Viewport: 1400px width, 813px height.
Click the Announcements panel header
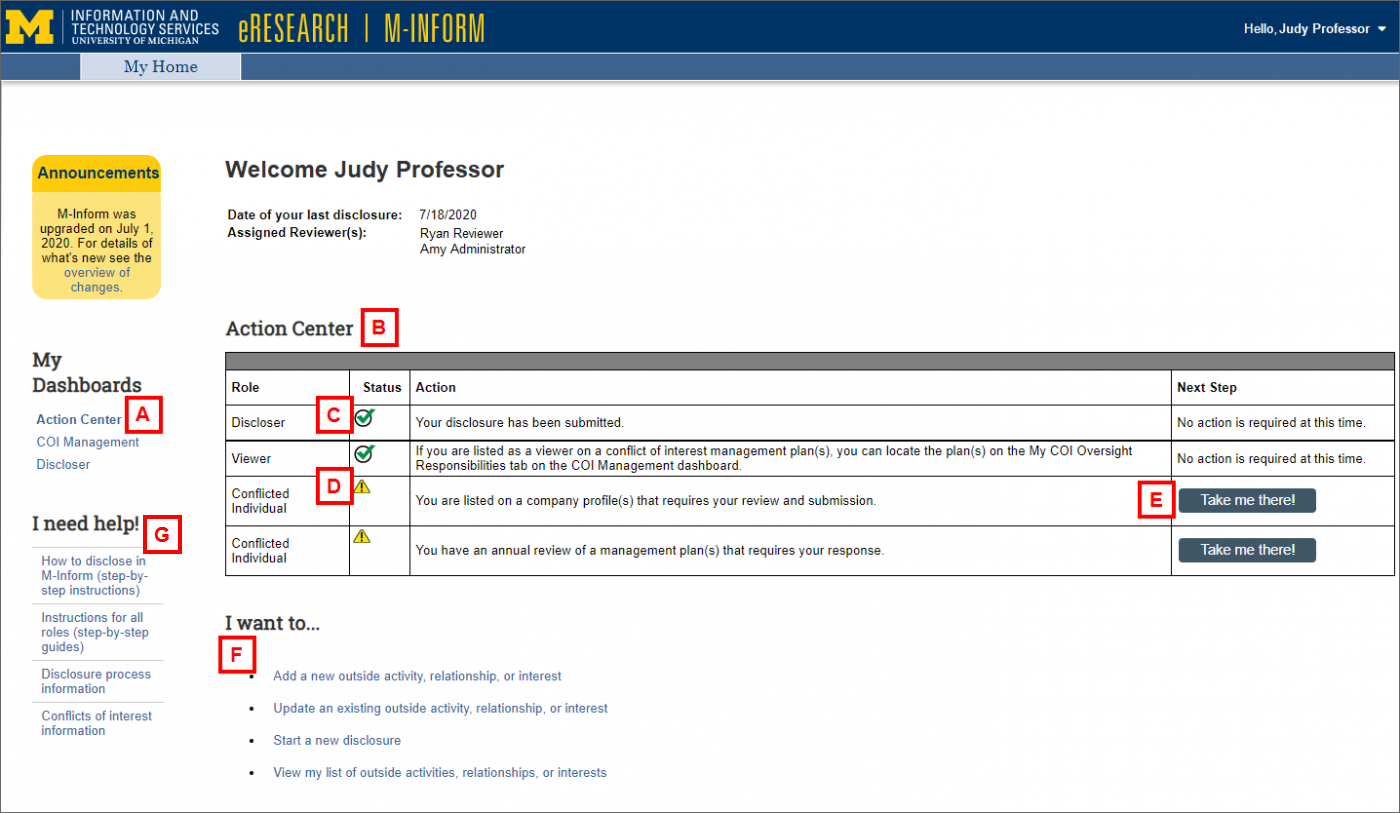pyautogui.click(x=97, y=173)
